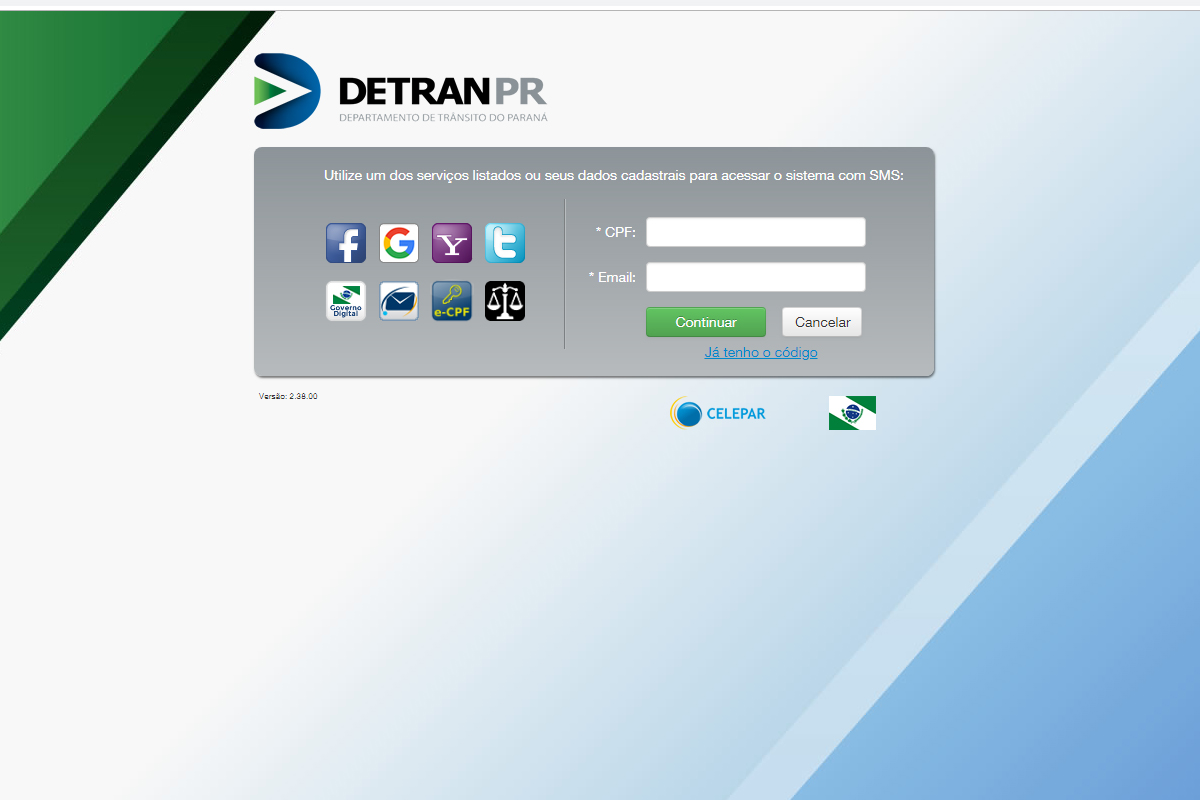
Task: Sign in with the Facebook icon
Action: 346,243
